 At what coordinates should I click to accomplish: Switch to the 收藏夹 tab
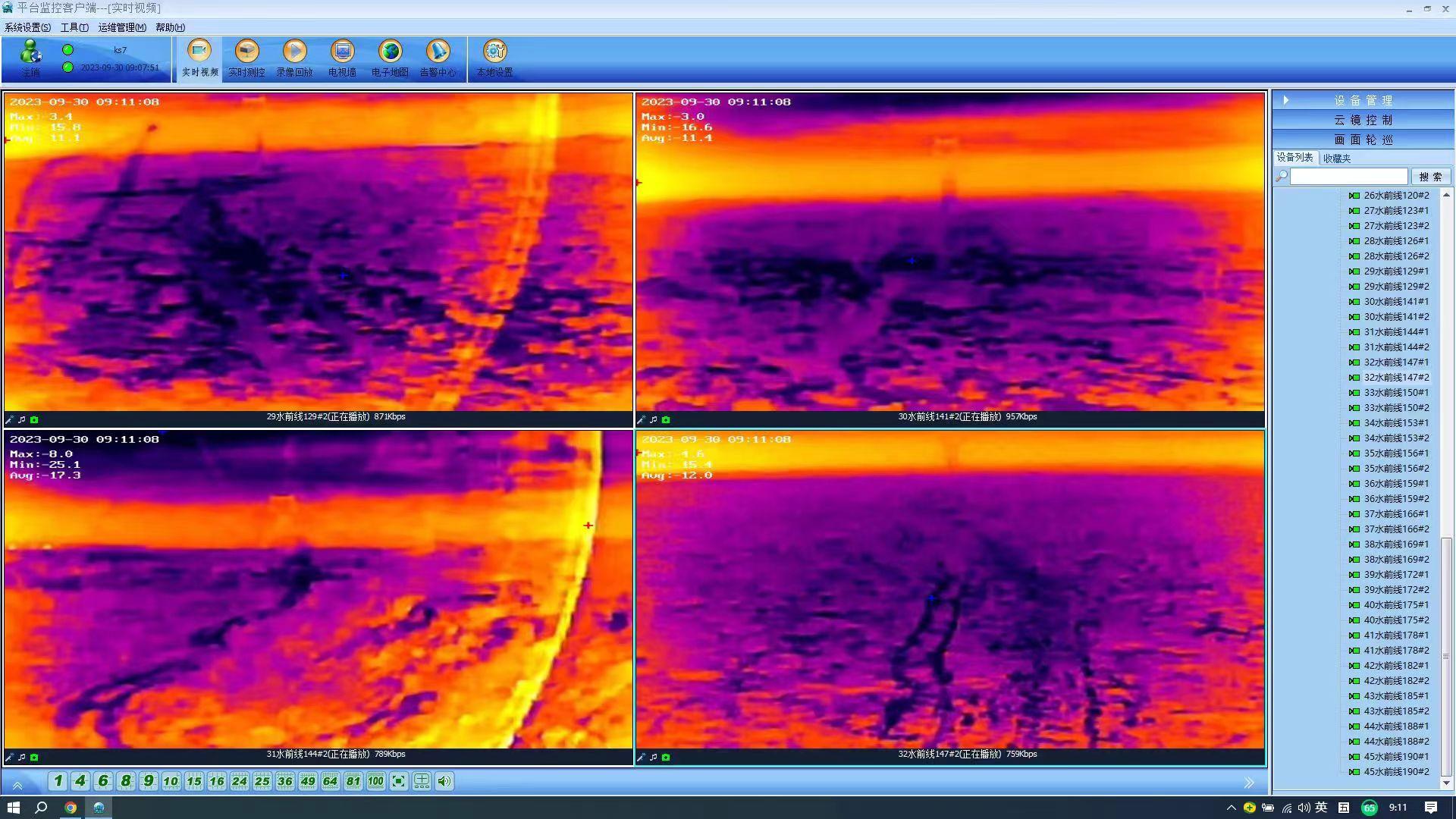[1337, 158]
